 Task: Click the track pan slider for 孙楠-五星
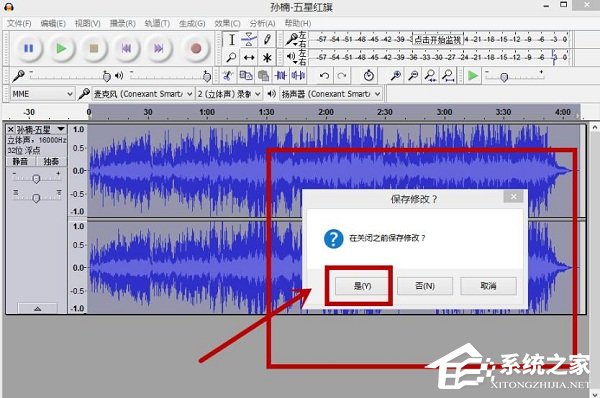tap(36, 197)
